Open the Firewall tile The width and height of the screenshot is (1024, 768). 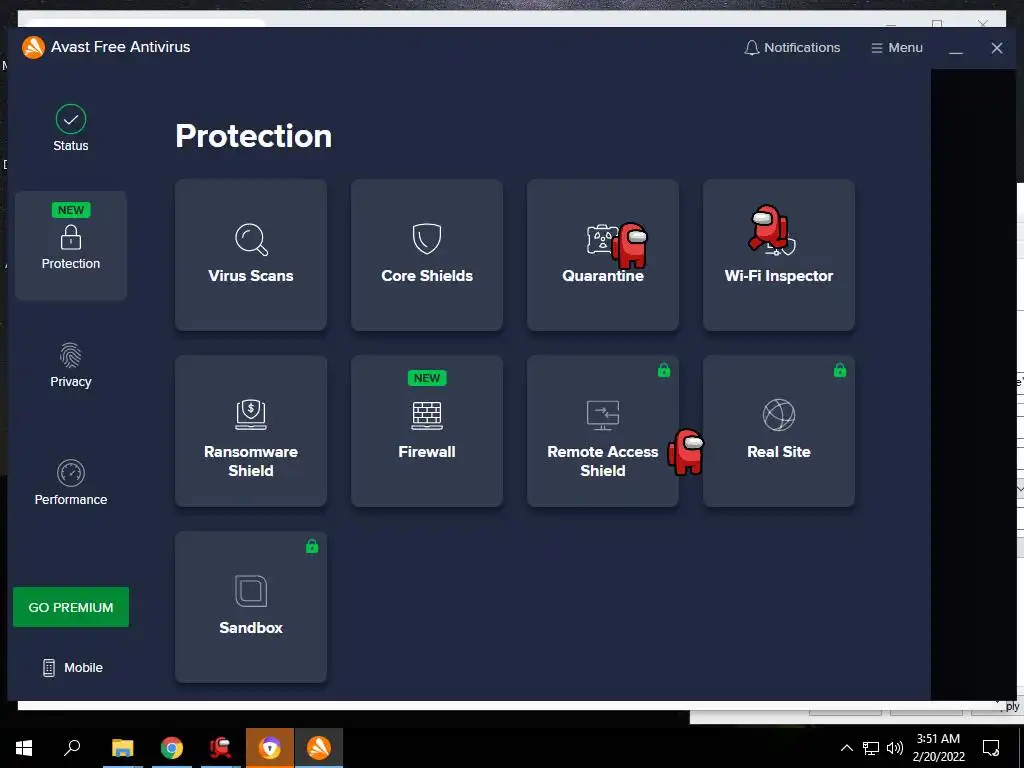pyautogui.click(x=427, y=431)
